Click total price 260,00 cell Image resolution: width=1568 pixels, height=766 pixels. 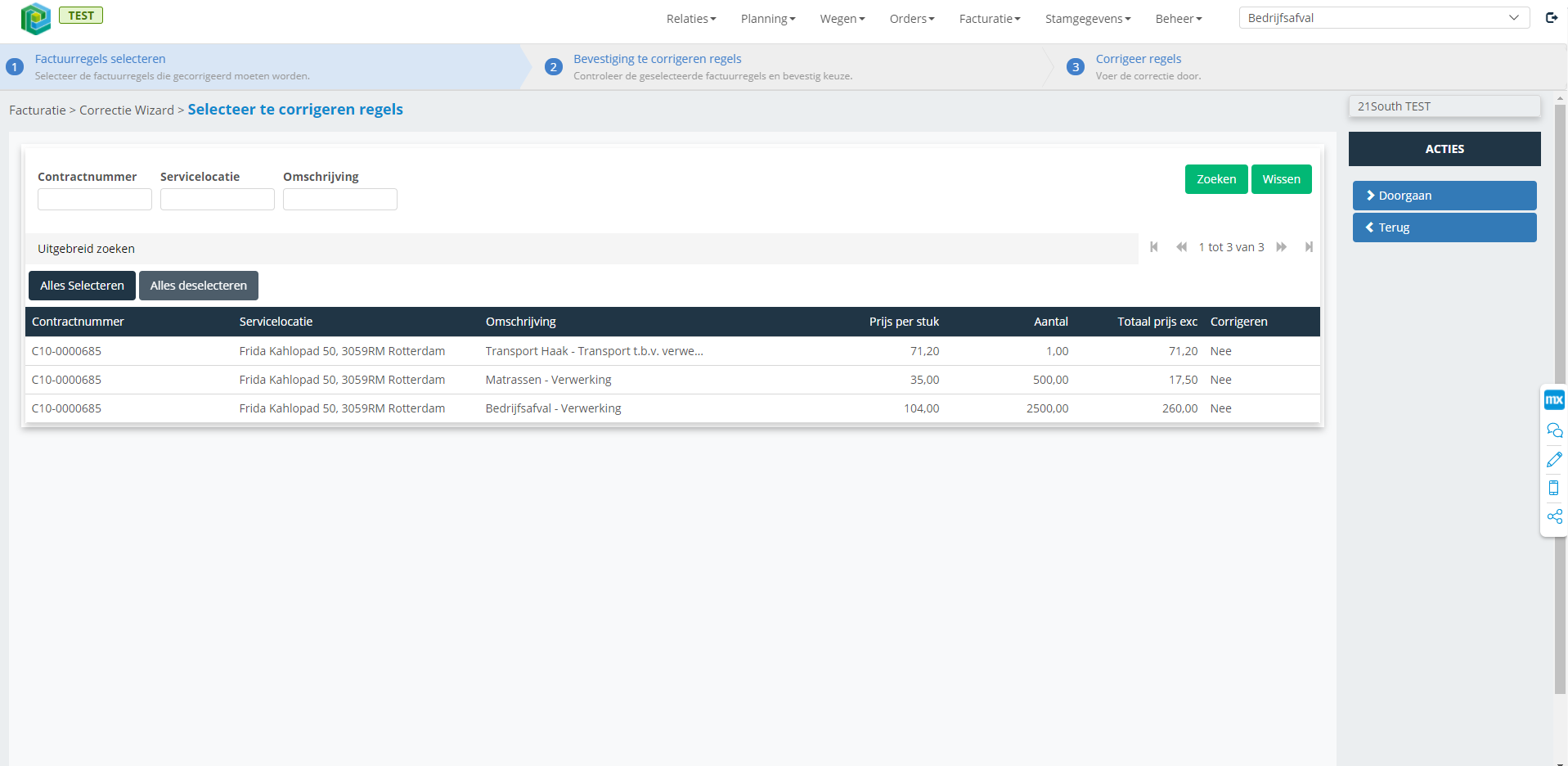(x=1180, y=408)
